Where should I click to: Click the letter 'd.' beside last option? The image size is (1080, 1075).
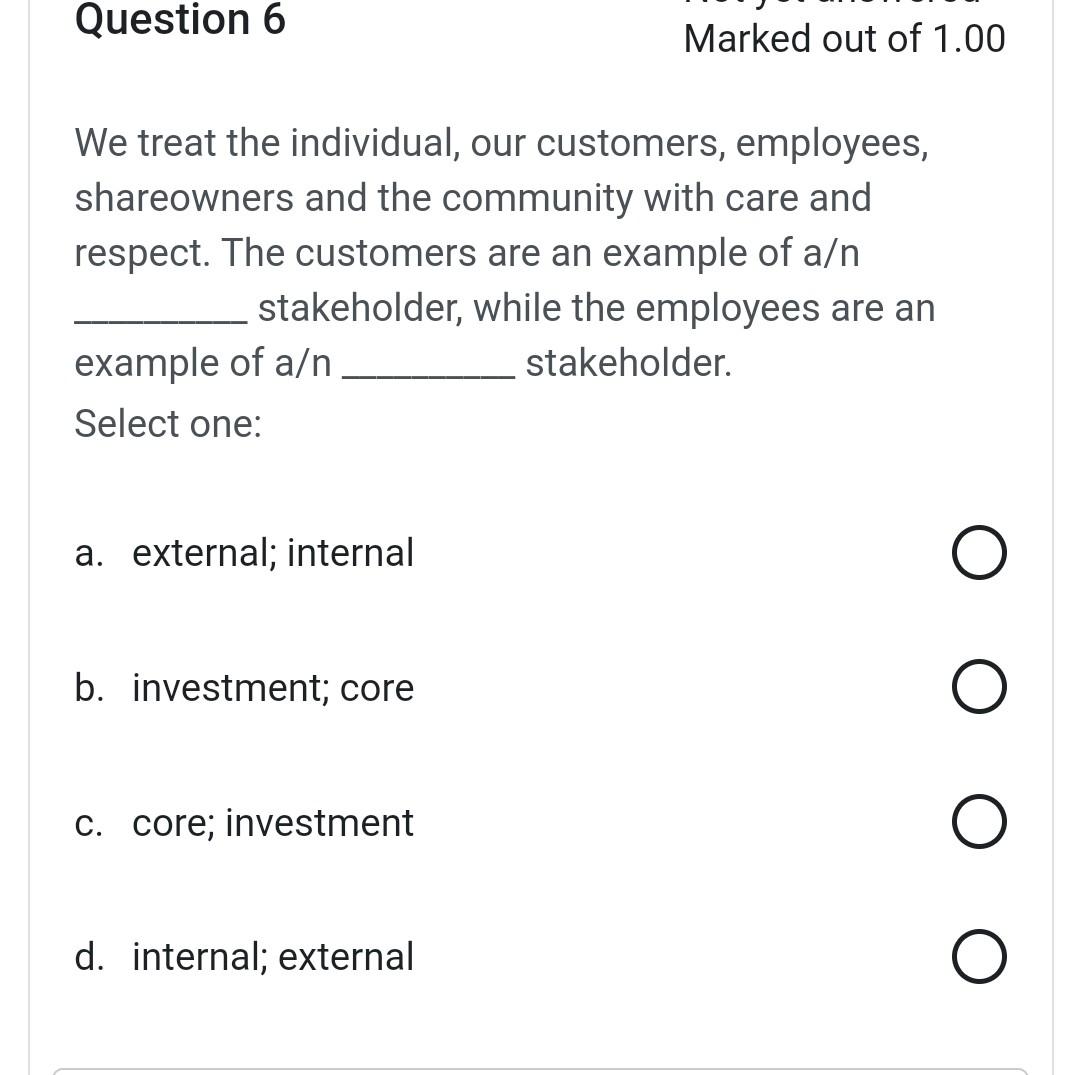point(89,956)
